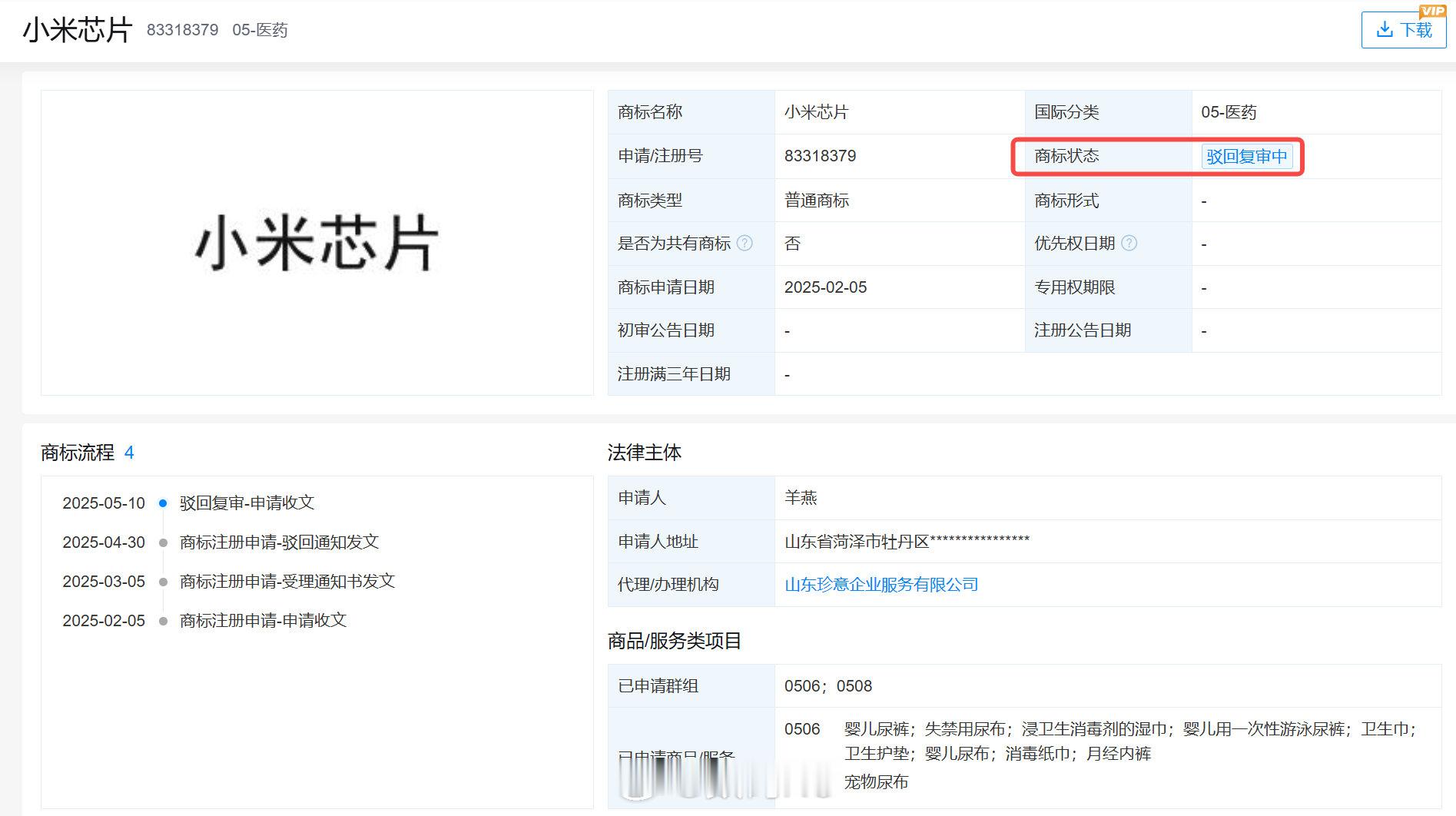The height and width of the screenshot is (816, 1456).
Task: Click the 驳回复审中 status tag
Action: (x=1247, y=156)
